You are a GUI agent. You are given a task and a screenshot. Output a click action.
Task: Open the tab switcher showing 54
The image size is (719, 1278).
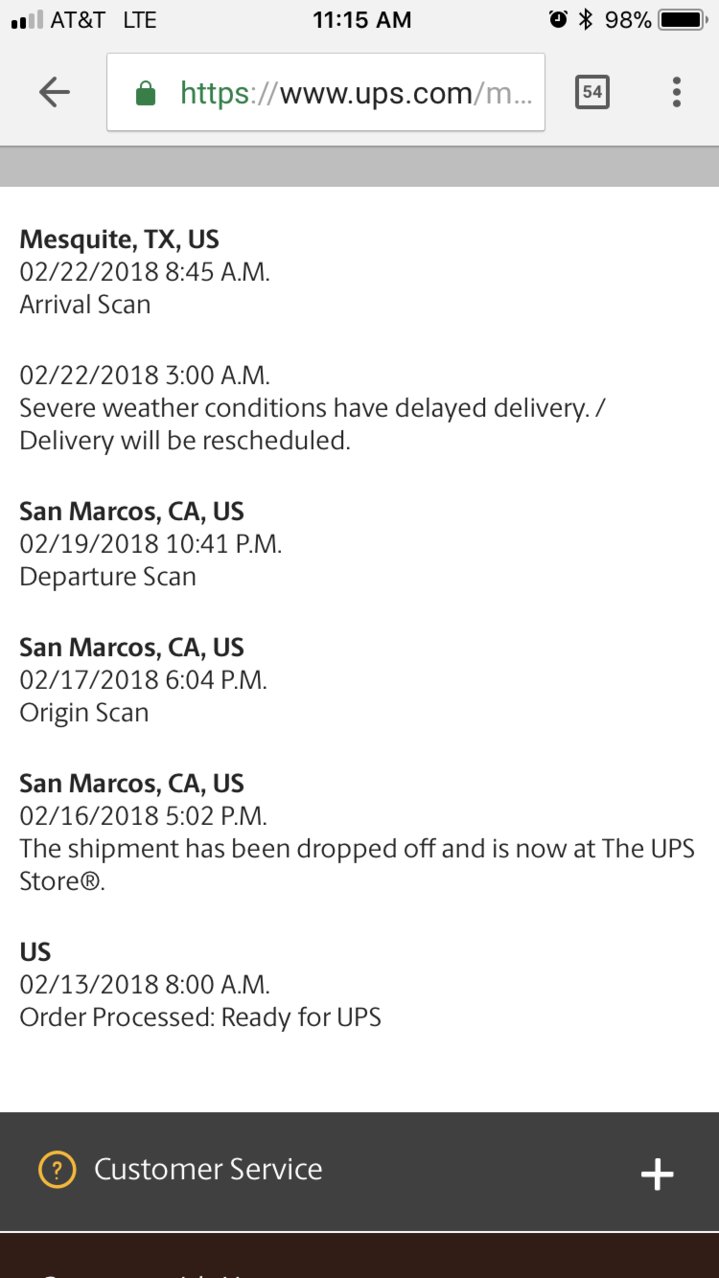pyautogui.click(x=592, y=93)
